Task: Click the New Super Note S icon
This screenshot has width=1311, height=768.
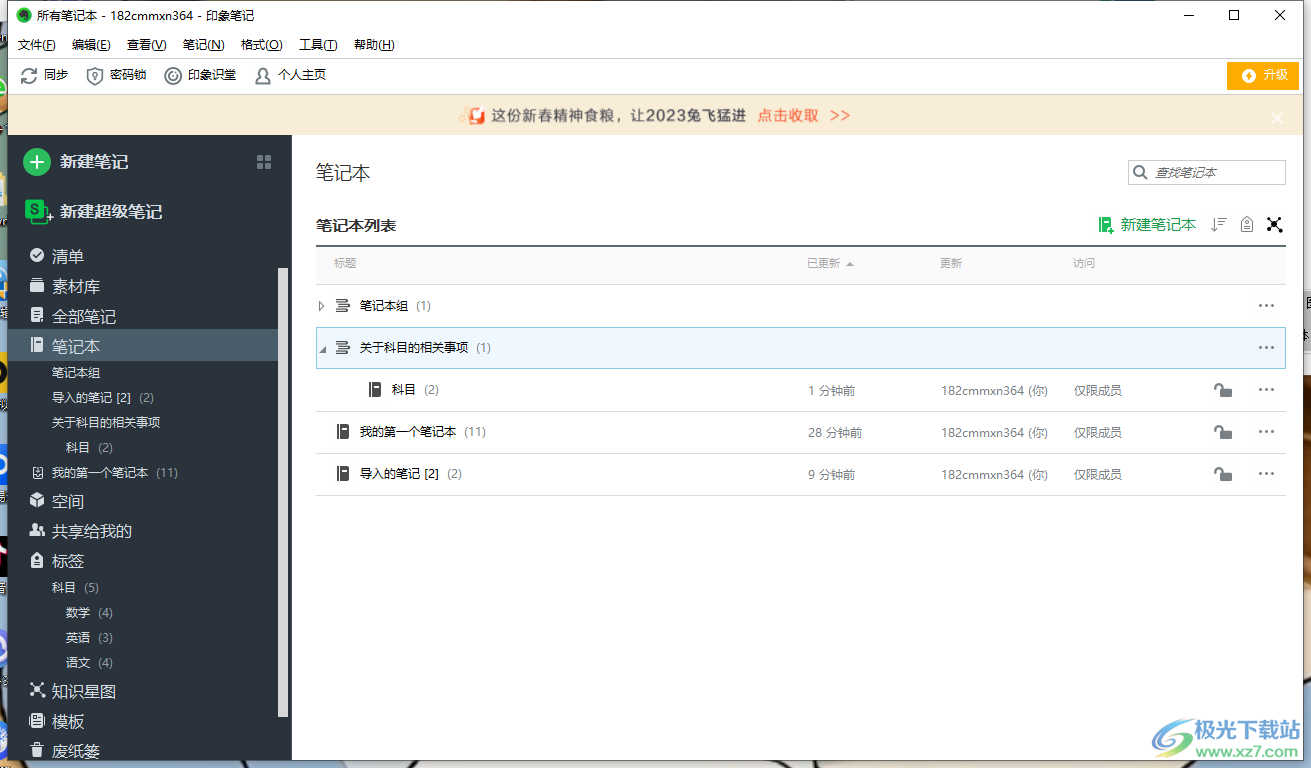Action: pos(38,211)
